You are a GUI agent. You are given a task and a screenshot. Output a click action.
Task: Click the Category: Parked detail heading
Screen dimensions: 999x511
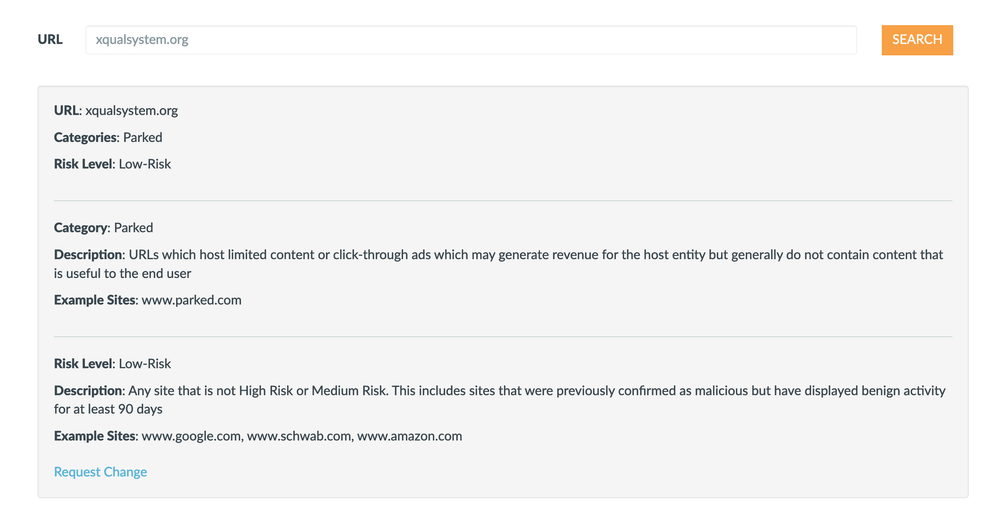click(x=103, y=228)
